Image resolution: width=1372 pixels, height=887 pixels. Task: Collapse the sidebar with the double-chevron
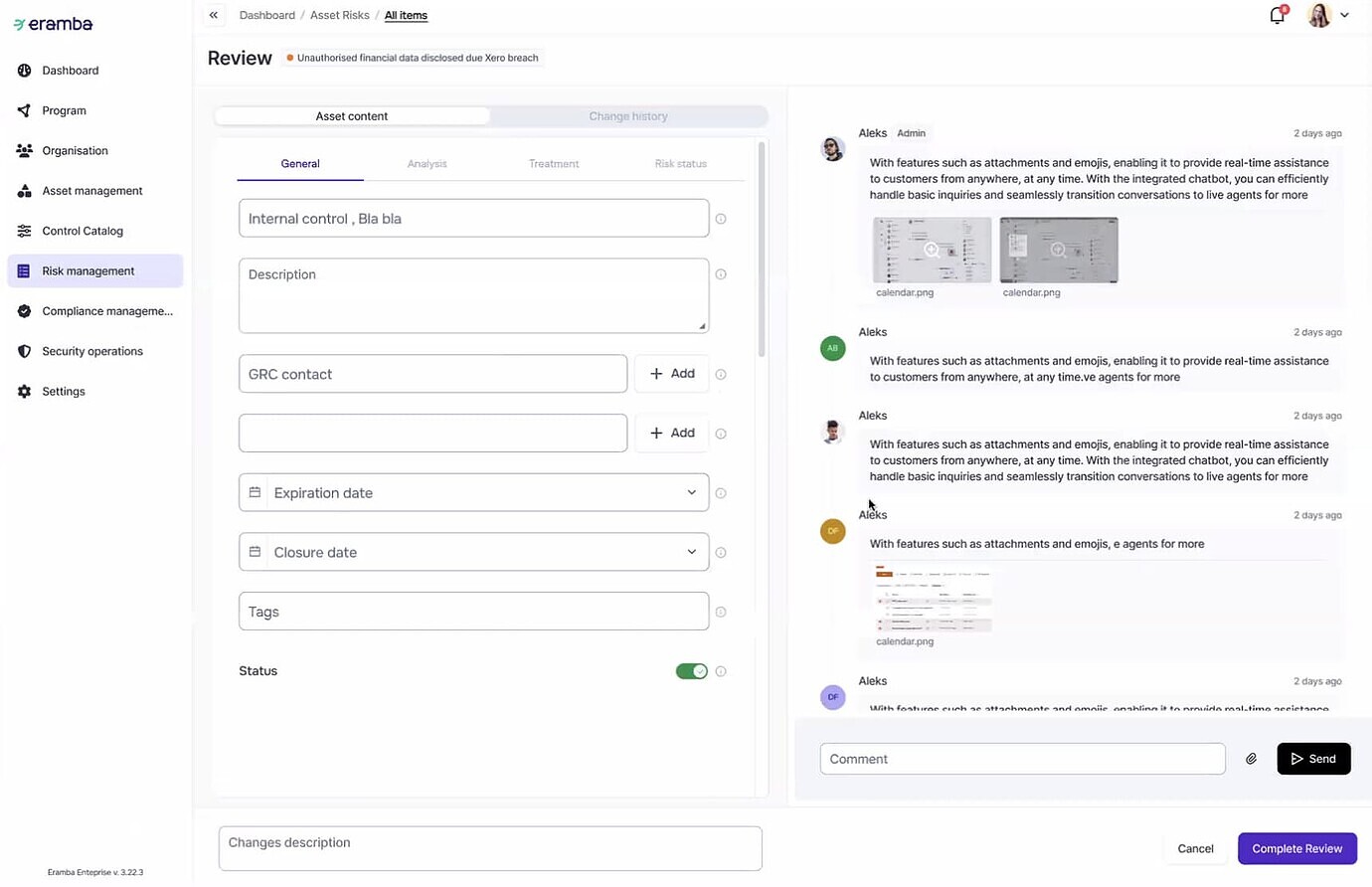(x=214, y=15)
